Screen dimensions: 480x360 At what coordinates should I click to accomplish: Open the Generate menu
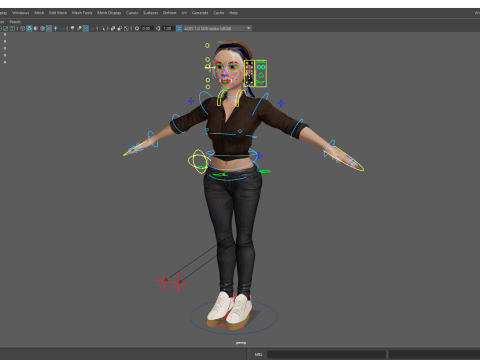tap(200, 13)
